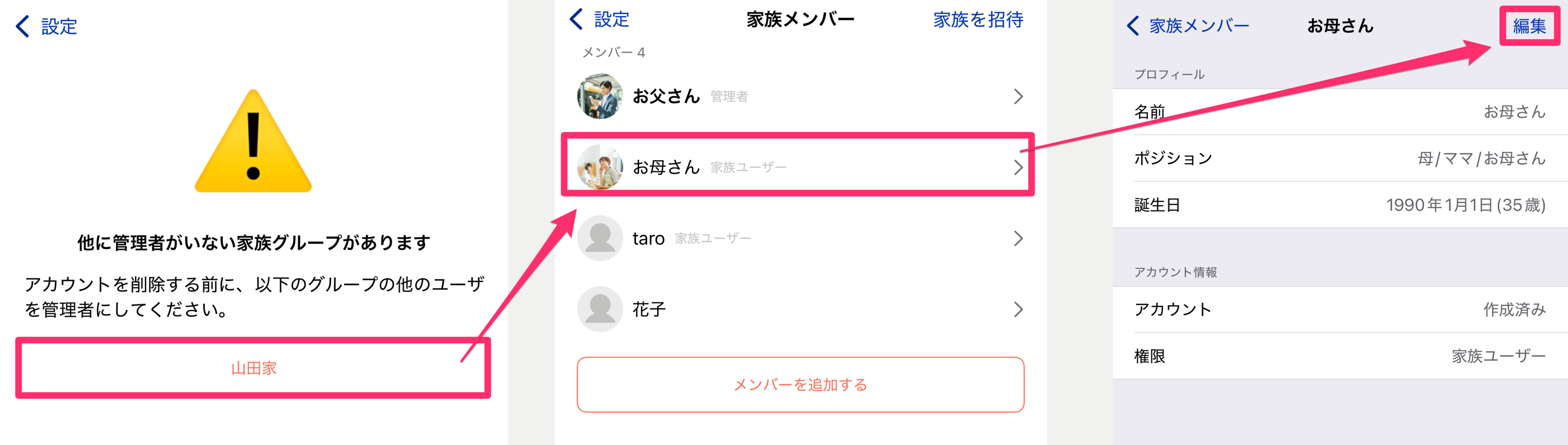Open 花子 details via row chevron
Viewport: 1568px width, 445px height.
[x=1018, y=310]
